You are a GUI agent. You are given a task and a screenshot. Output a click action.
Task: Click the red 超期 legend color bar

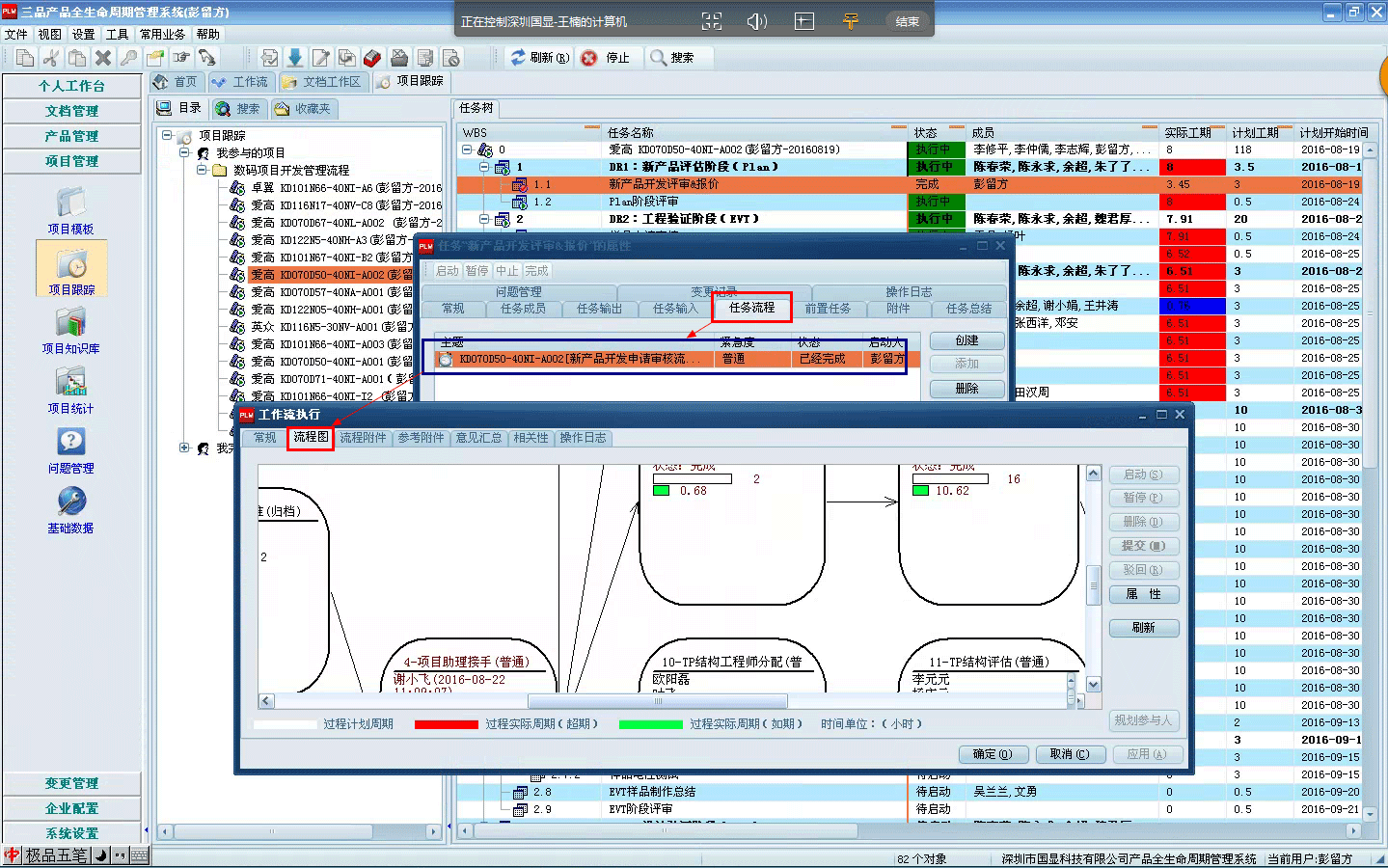click(x=446, y=724)
